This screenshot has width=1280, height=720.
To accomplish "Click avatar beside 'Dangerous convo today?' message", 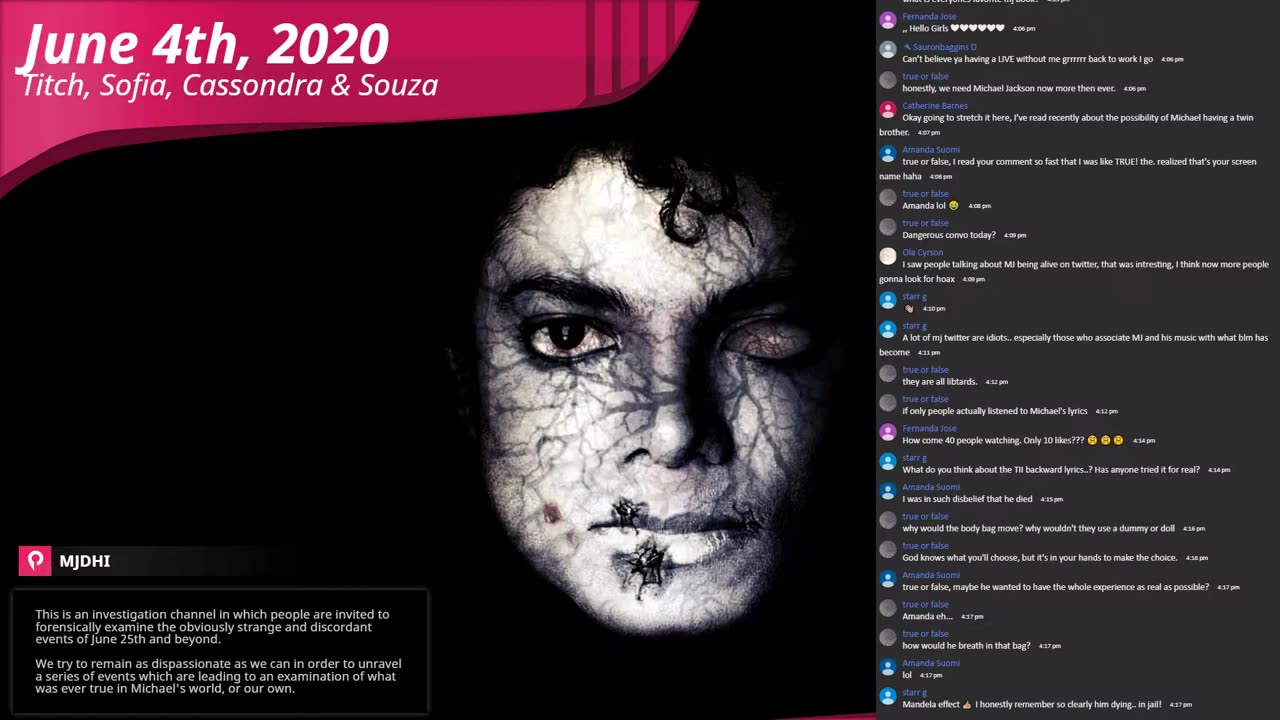I will [x=888, y=227].
